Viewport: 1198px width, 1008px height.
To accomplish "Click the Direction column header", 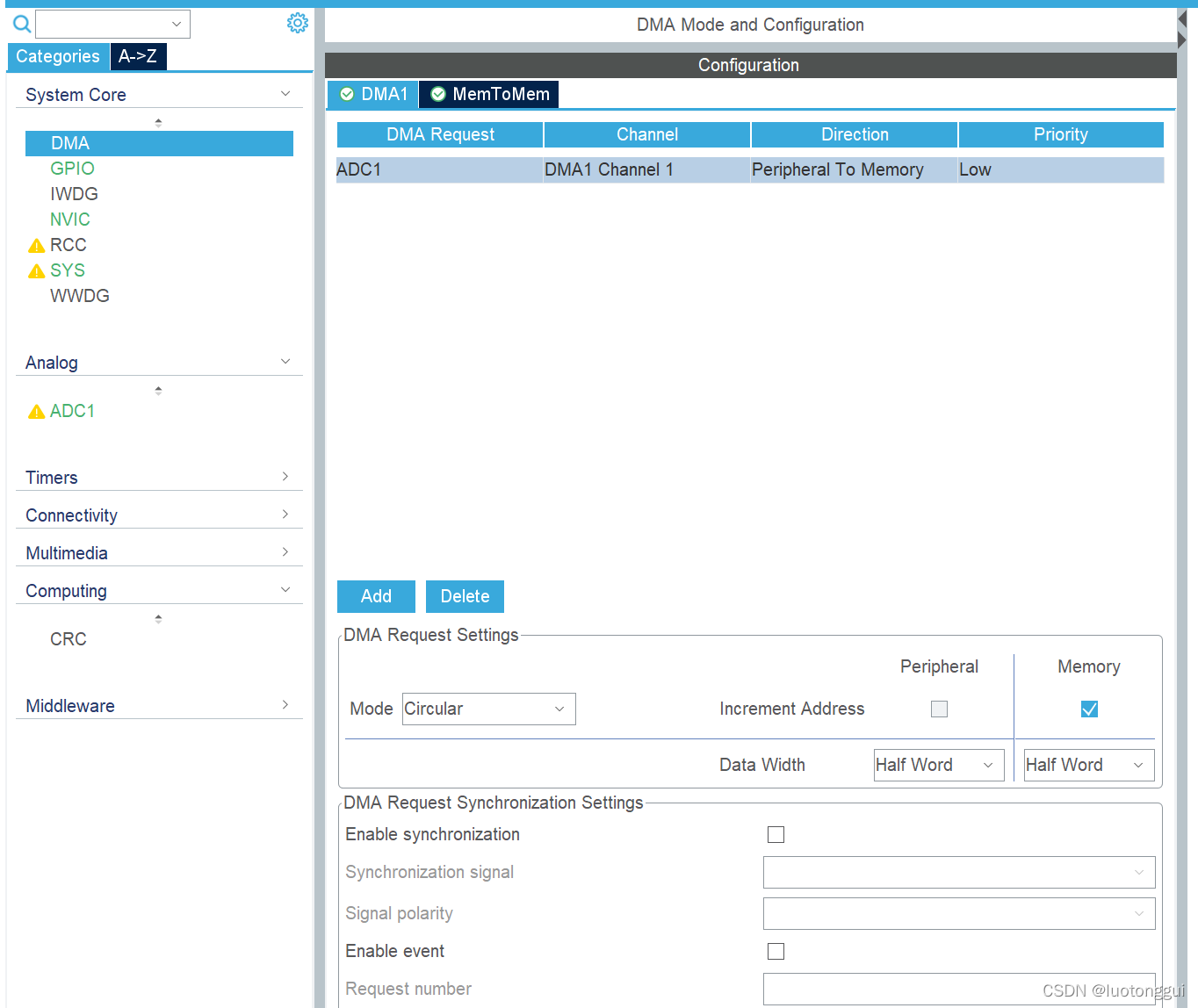I will click(x=855, y=134).
